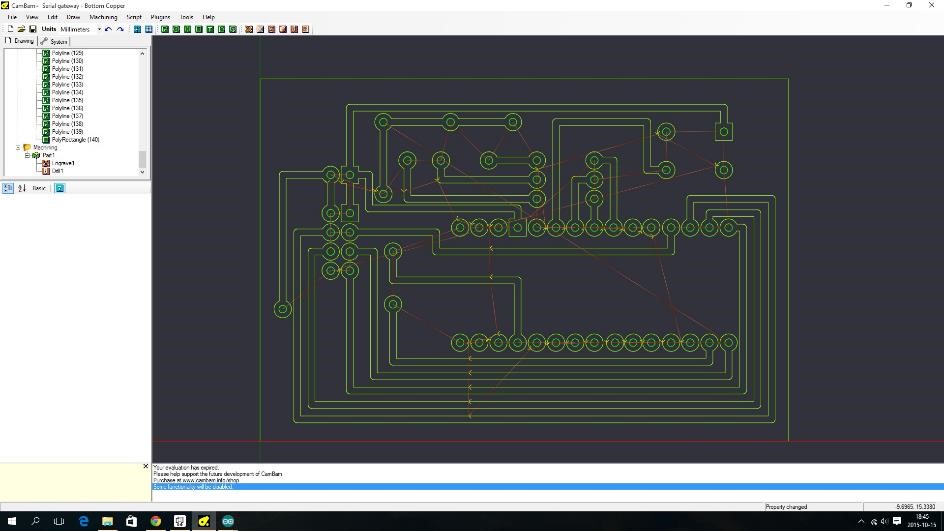Select Polyline (139) in tree
The image size is (944, 531).
click(x=67, y=132)
